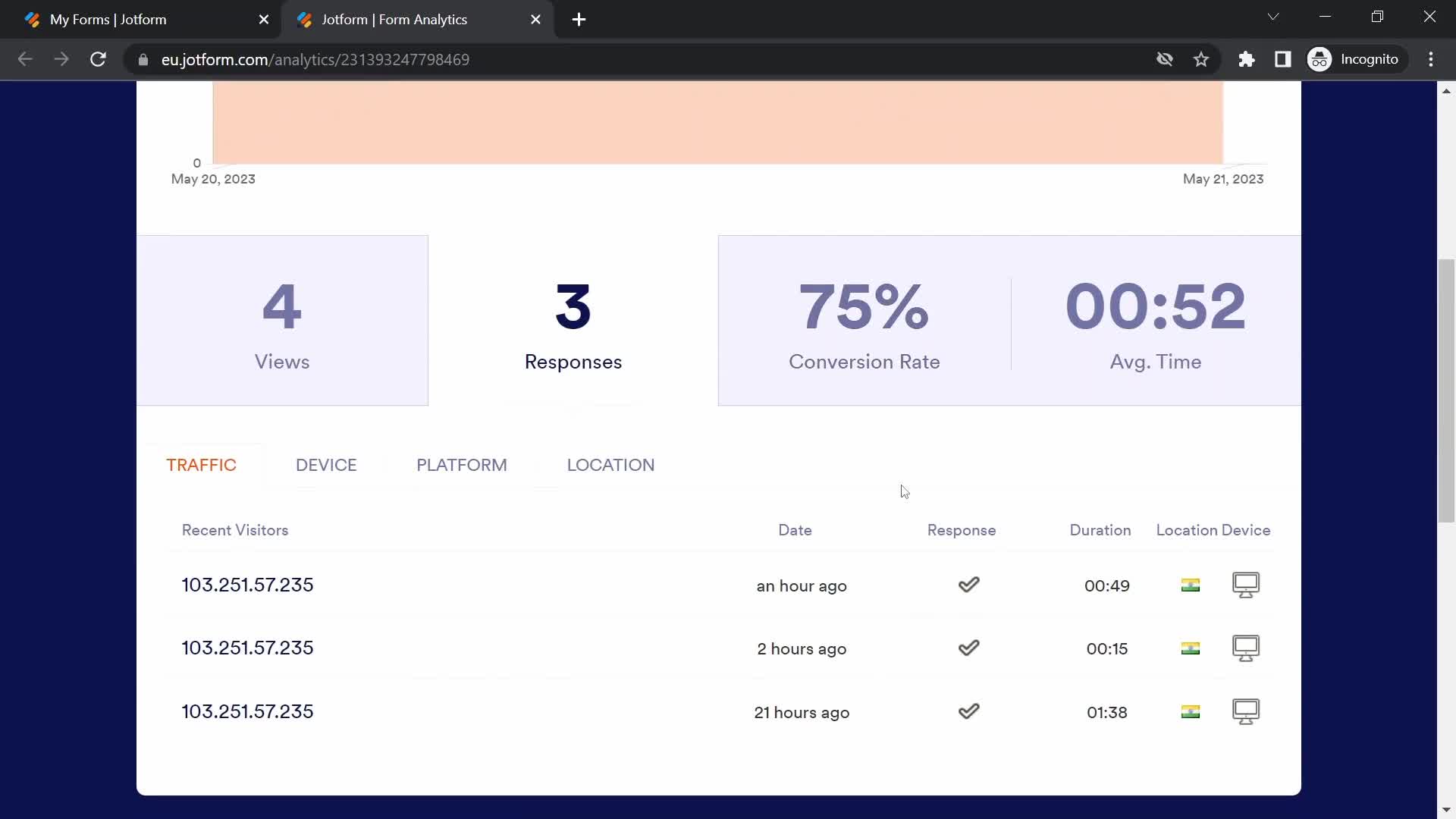
Task: Minimize the browser window
Action: [1326, 17]
